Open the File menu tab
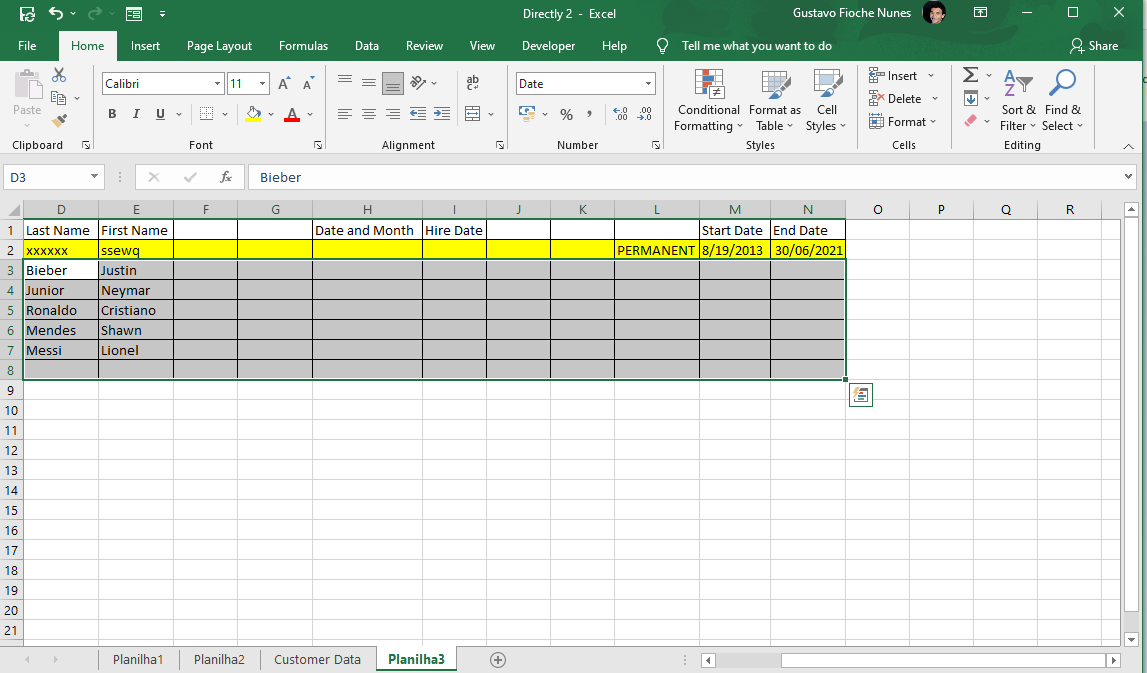 coord(27,45)
